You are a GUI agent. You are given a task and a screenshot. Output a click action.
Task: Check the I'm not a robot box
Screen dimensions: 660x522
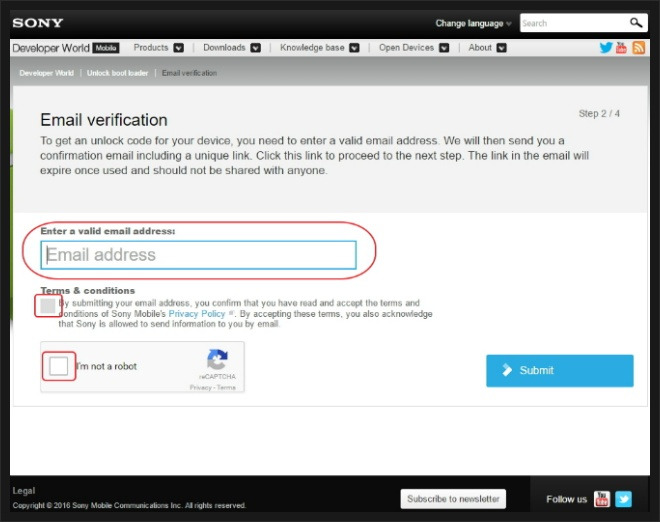(59, 366)
